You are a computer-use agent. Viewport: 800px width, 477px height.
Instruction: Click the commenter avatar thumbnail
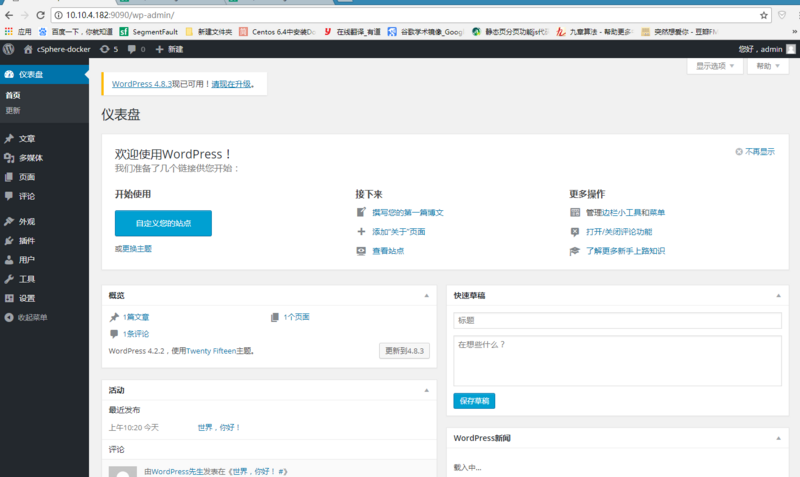pos(123,471)
